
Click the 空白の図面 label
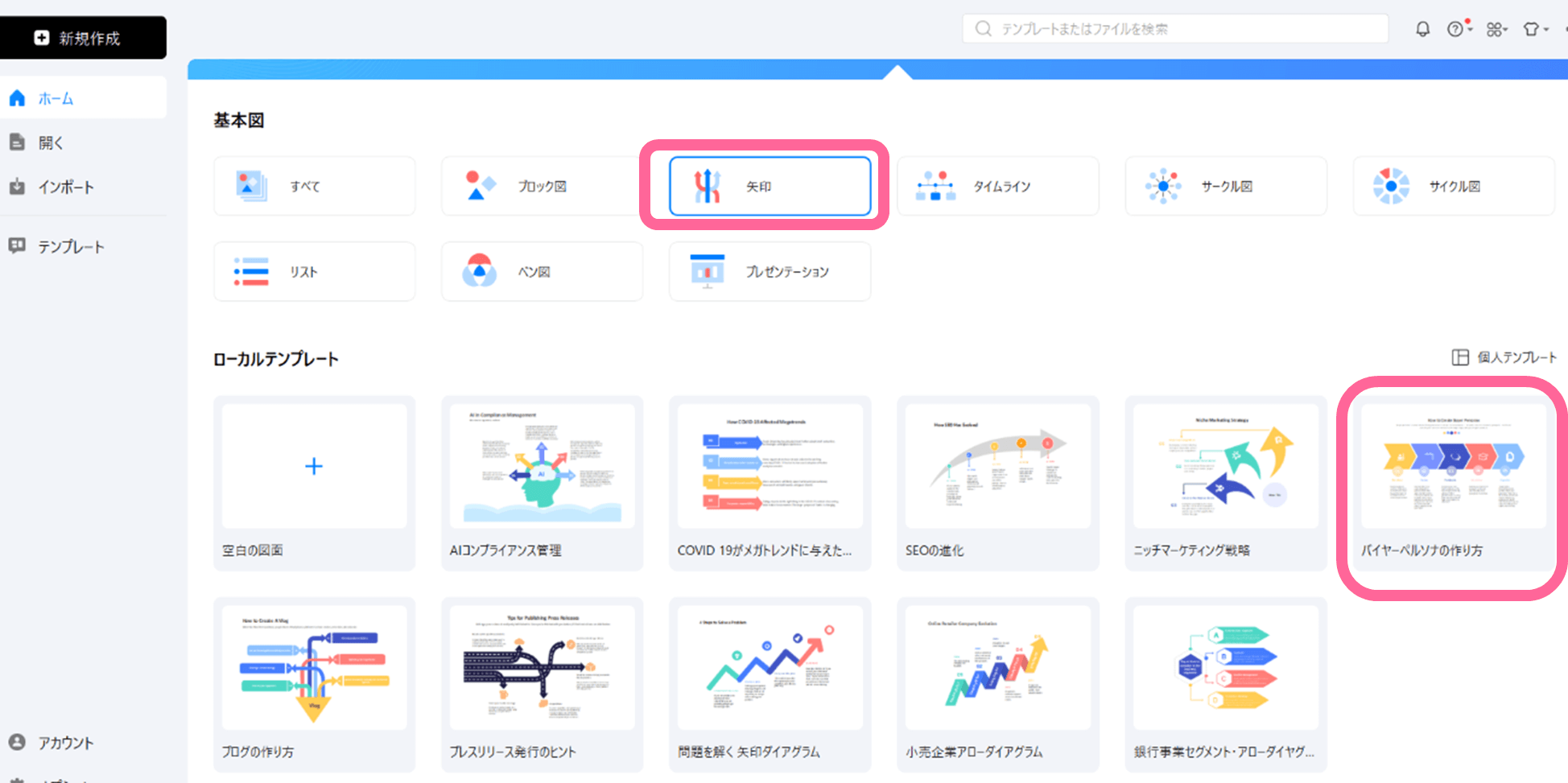point(253,550)
